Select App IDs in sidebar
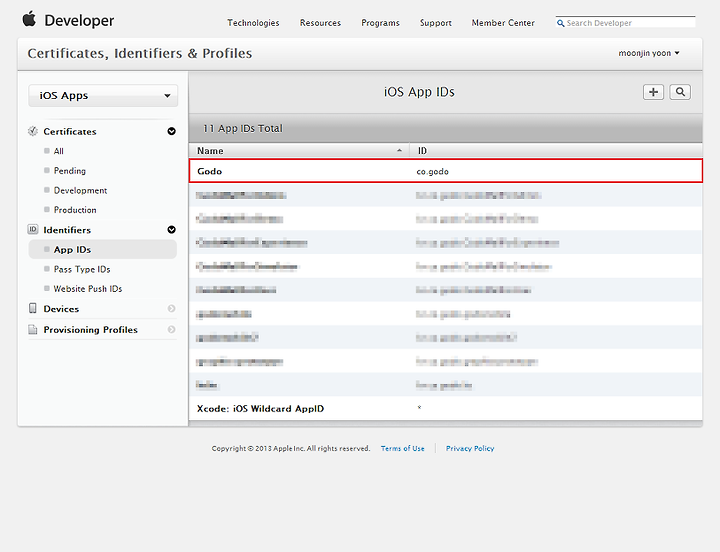This screenshot has height=552, width=720. (x=102, y=249)
